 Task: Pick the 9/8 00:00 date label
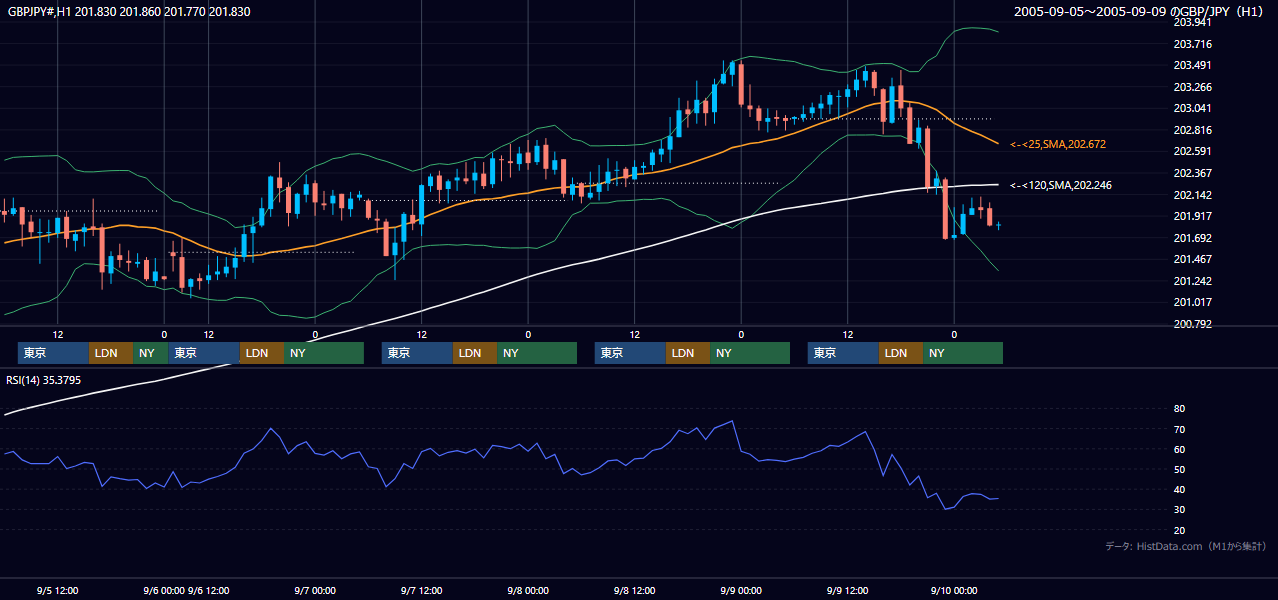pos(527,590)
